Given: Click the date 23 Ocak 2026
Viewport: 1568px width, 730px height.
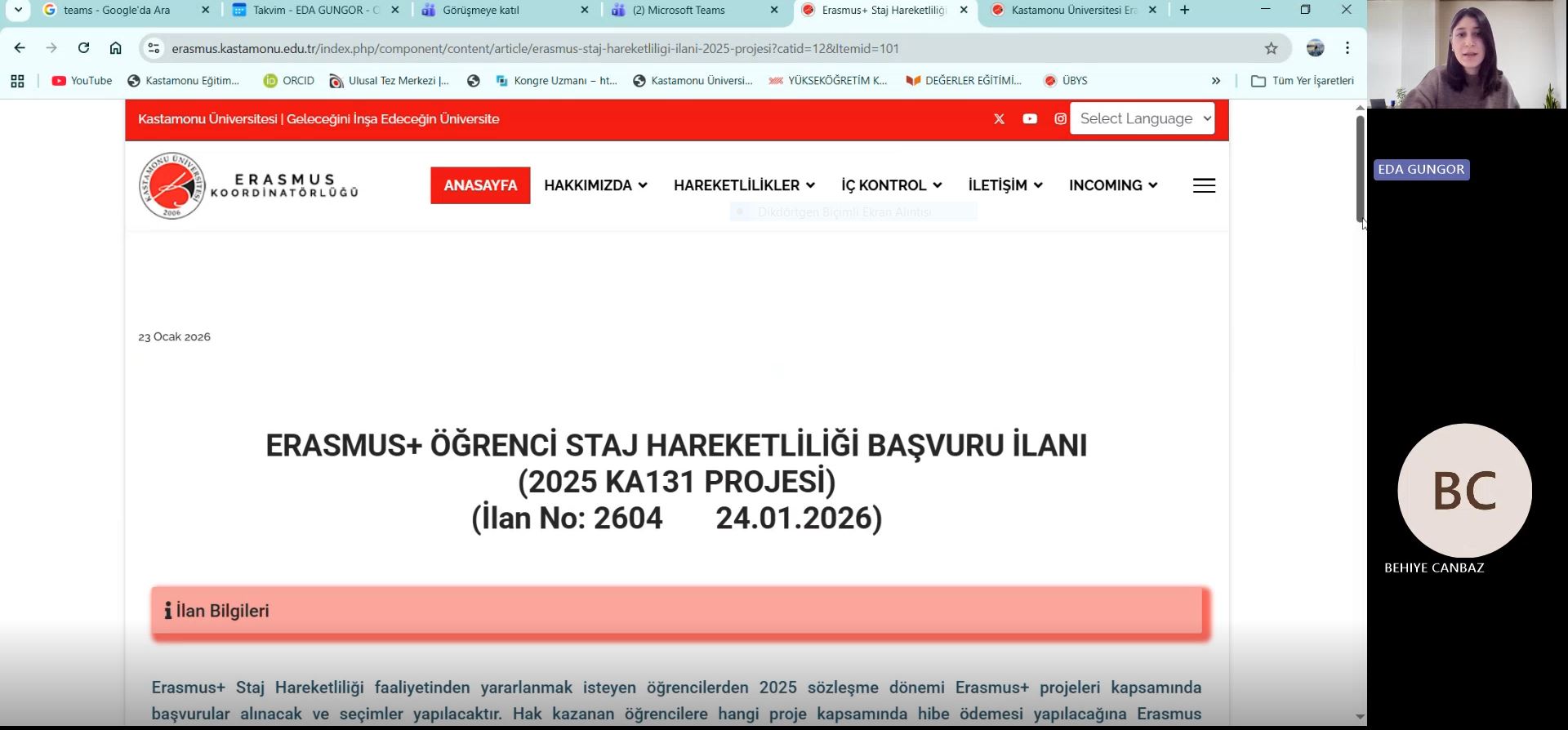Looking at the screenshot, I should pos(174,336).
